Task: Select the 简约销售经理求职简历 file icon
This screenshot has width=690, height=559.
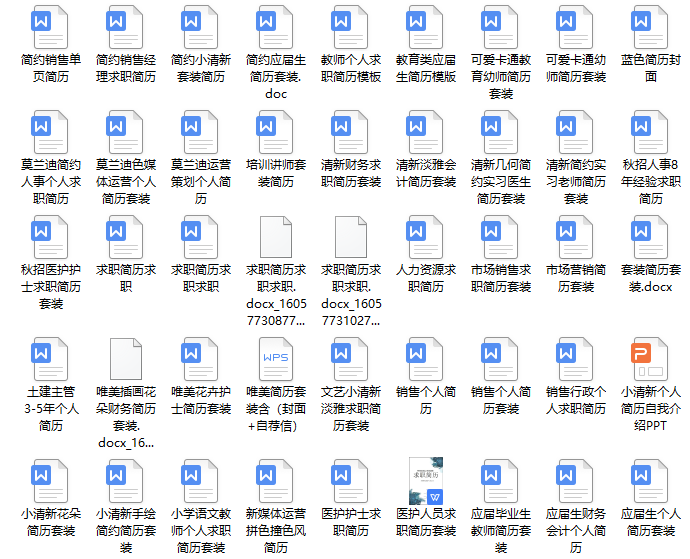Action: point(125,26)
